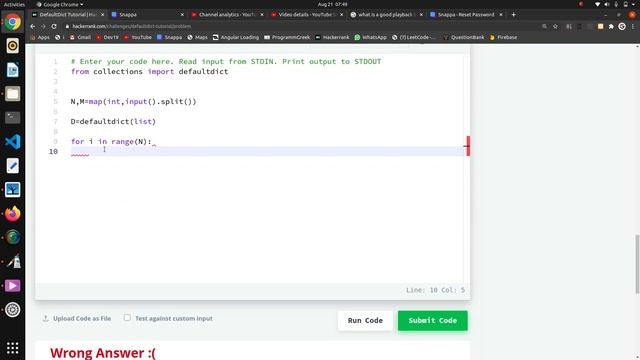Image resolution: width=640 pixels, height=360 pixels.
Task: Launch Google Chrome from the dock
Action: (13, 22)
